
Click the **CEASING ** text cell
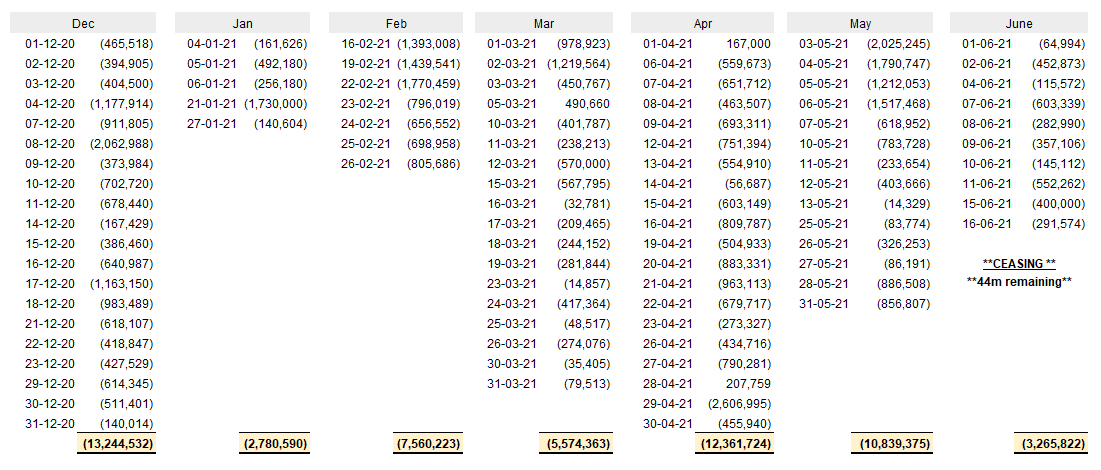coord(1020,263)
